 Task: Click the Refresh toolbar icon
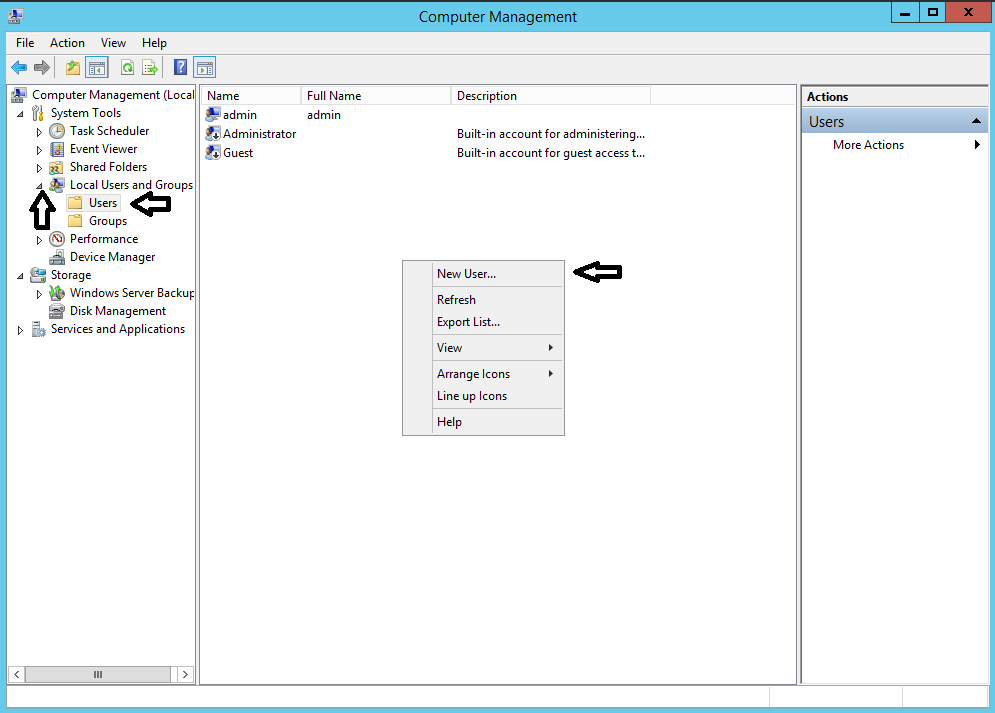tap(127, 68)
